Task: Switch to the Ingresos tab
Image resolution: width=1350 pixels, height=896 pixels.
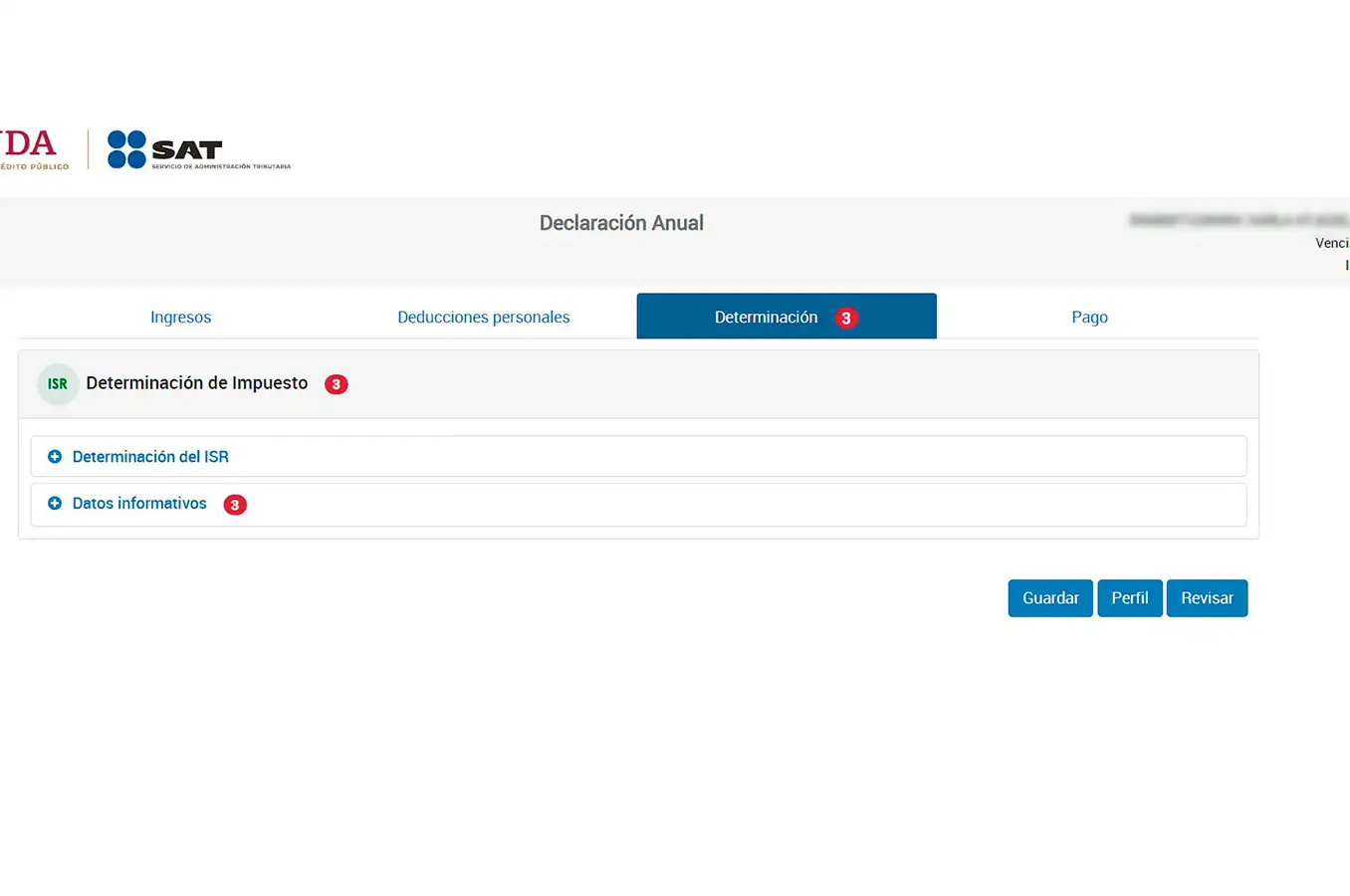Action: tap(180, 318)
